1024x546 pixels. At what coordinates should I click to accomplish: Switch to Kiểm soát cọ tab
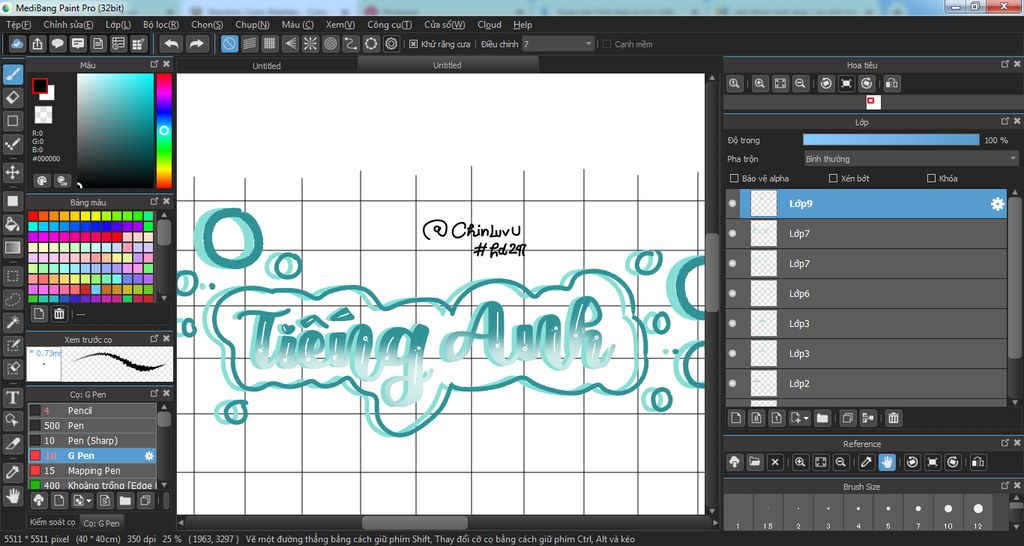52,522
